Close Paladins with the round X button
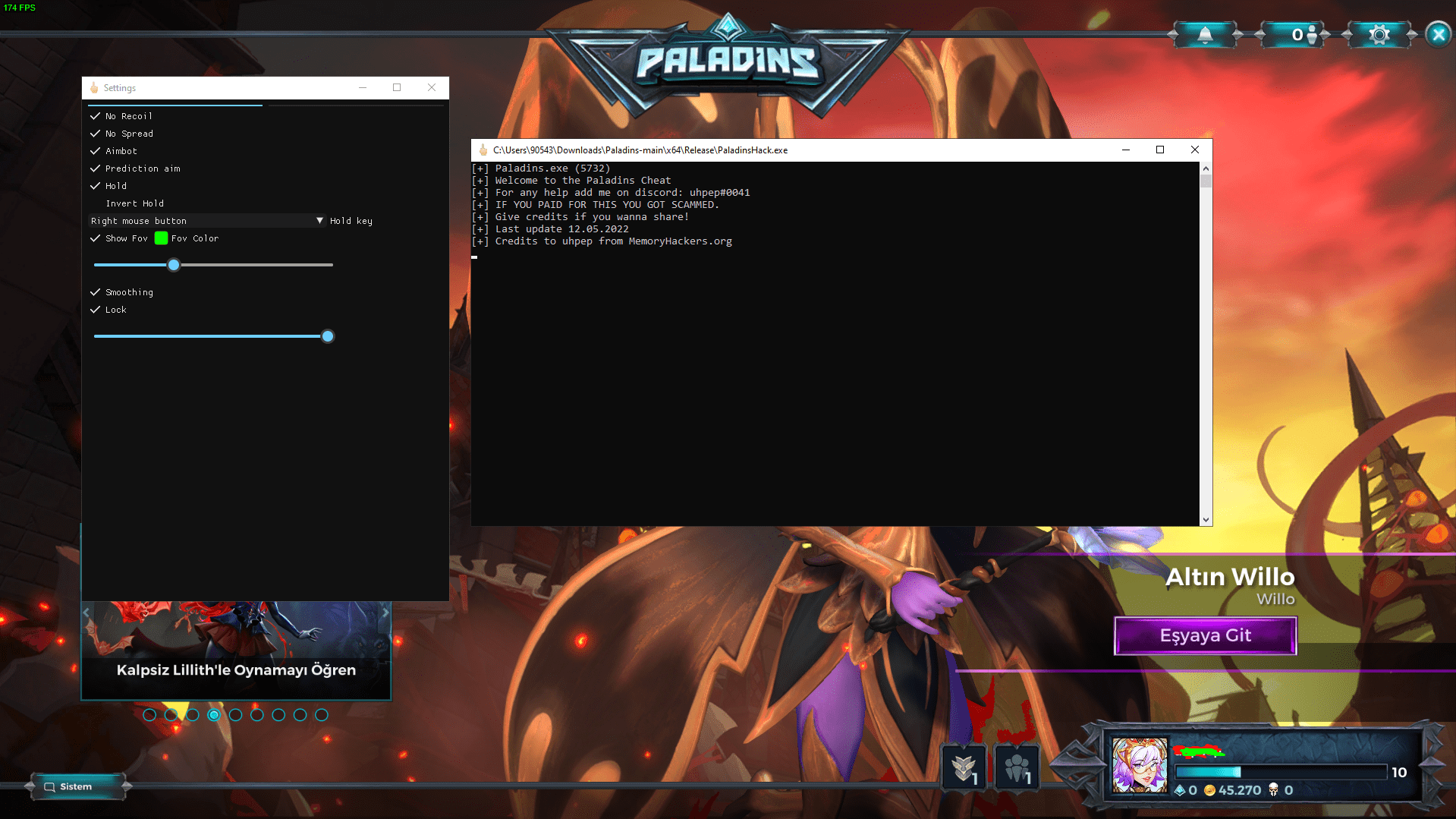 (1438, 35)
